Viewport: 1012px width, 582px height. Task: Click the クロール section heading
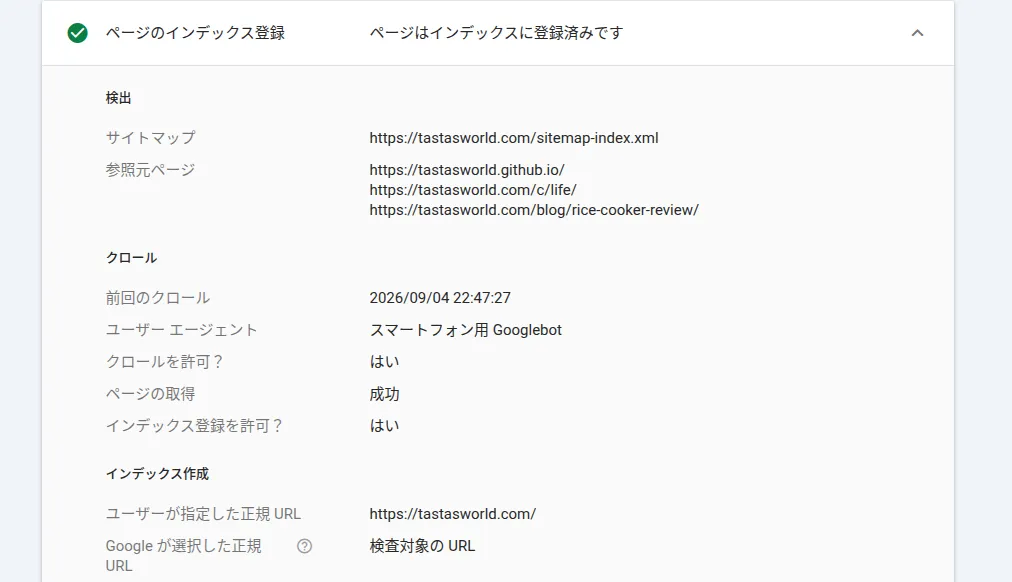point(132,258)
